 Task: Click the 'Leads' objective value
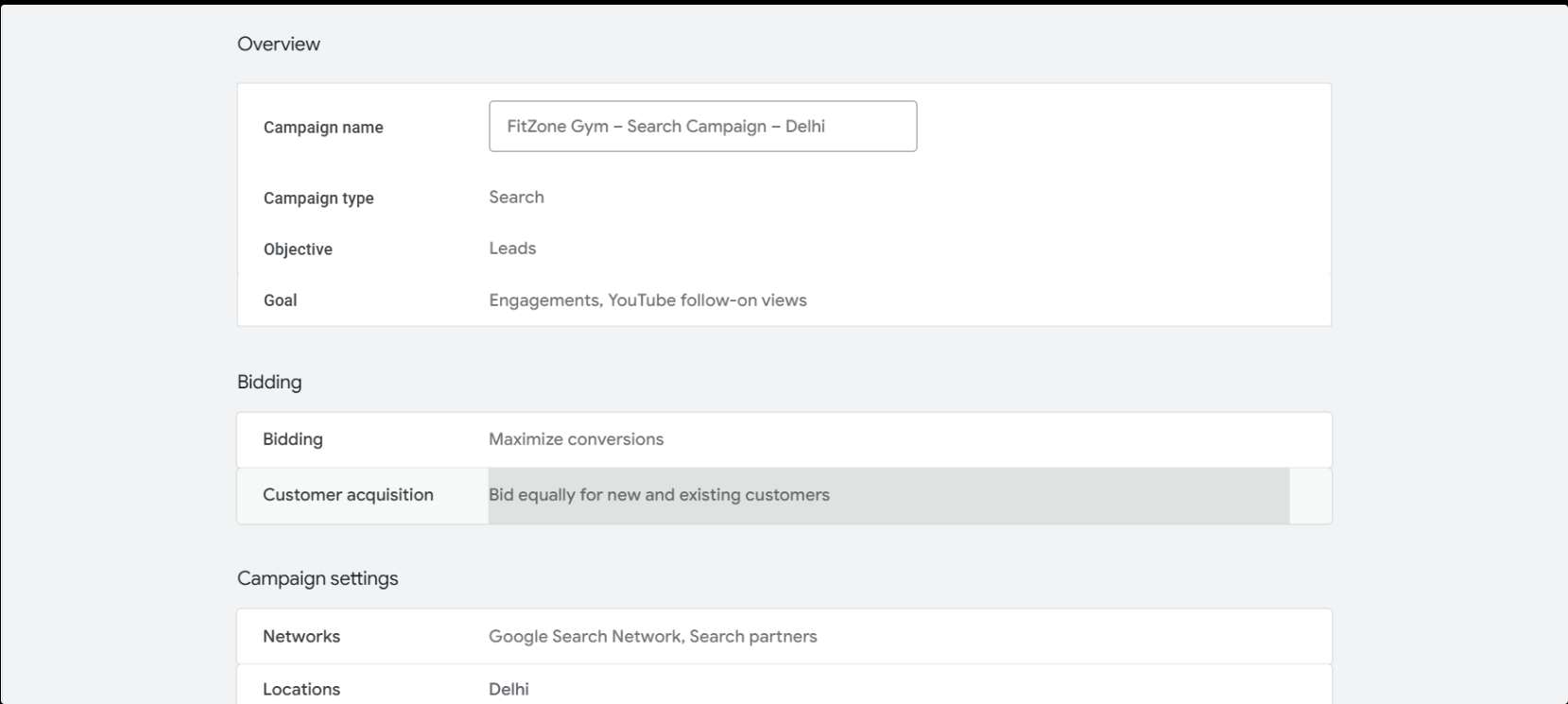pyautogui.click(x=512, y=249)
